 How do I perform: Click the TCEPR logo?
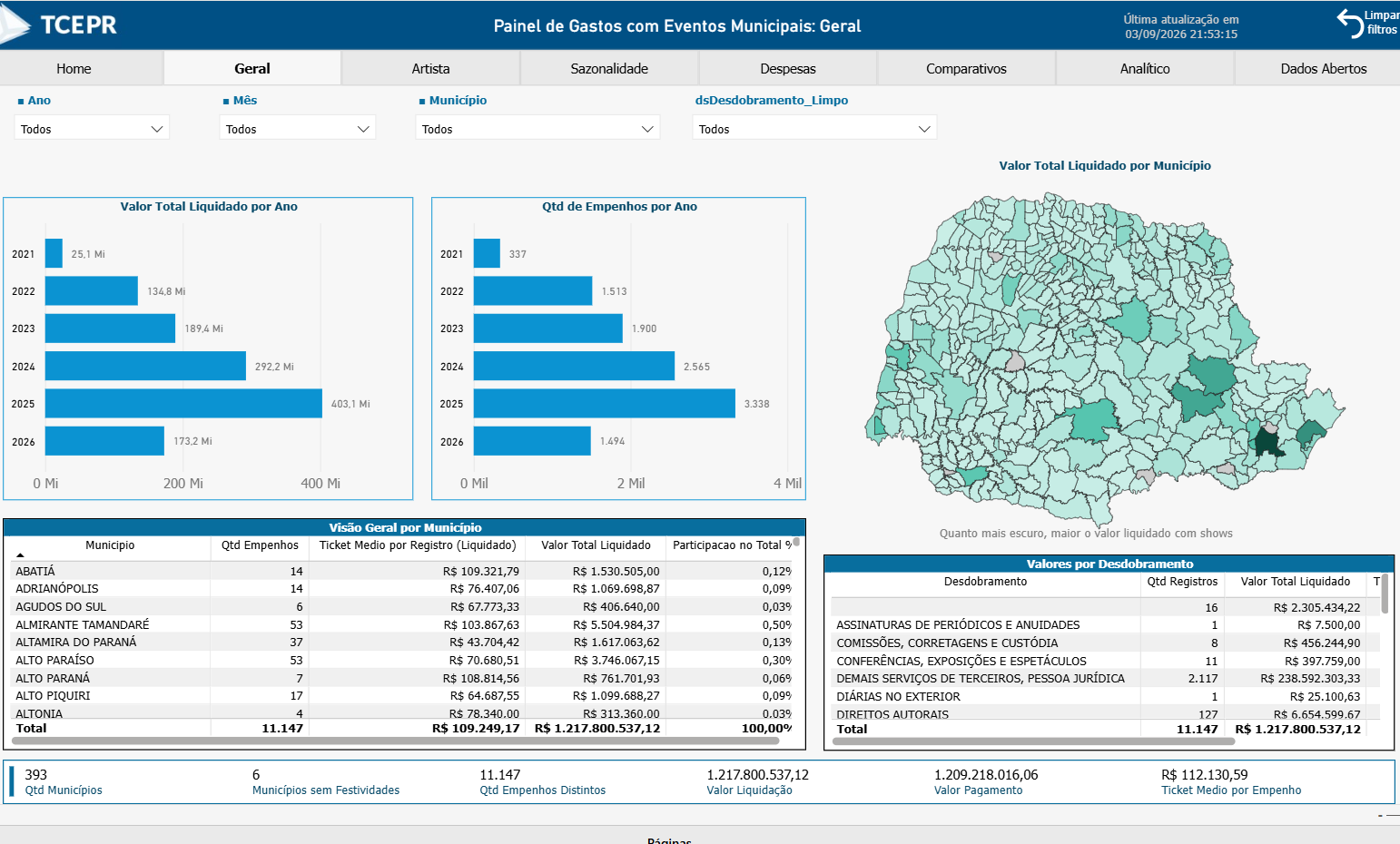59,25
